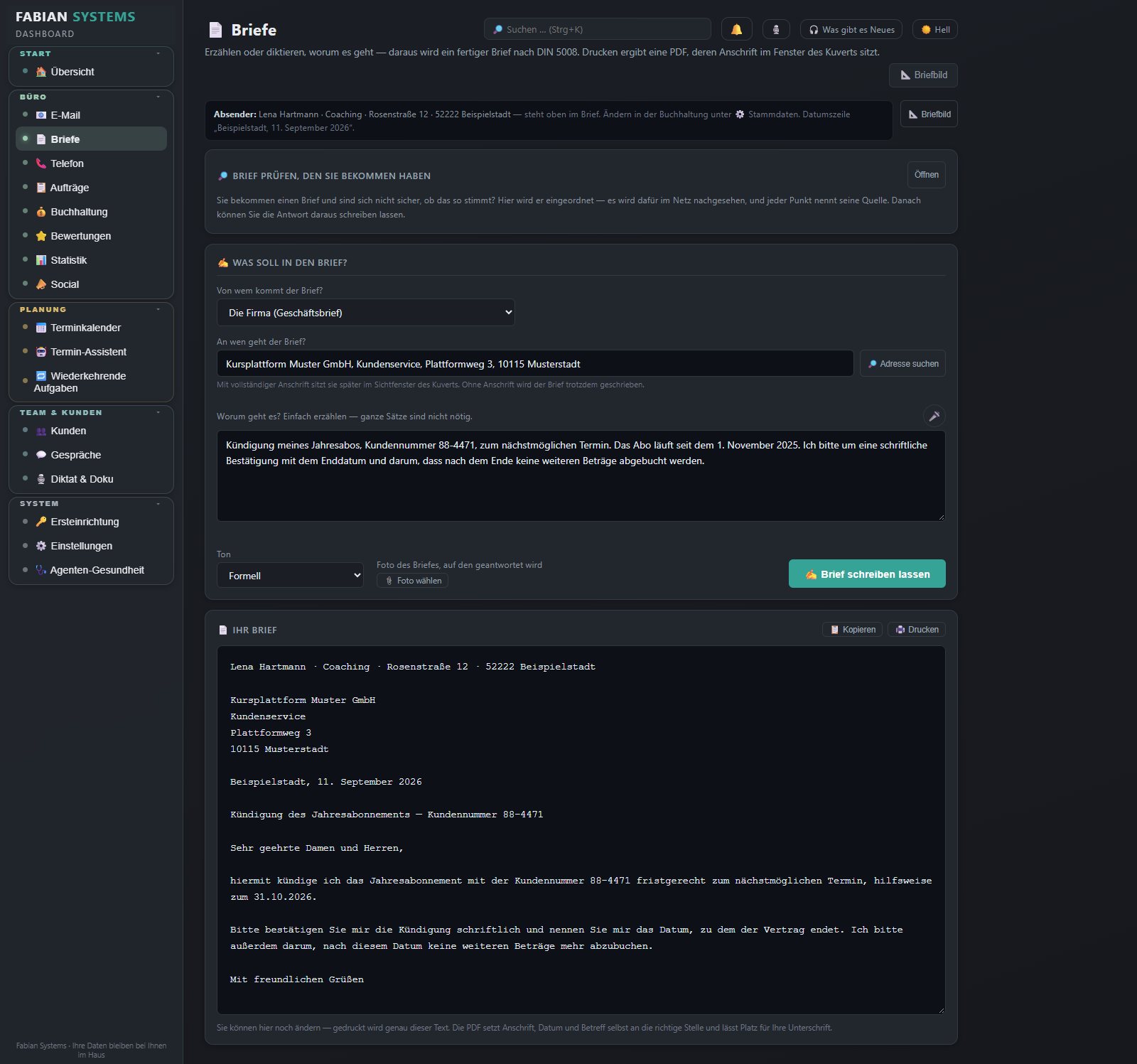This screenshot has width=1137, height=1064.
Task: Click the 'Brief schreiben lassen' button
Action: [x=867, y=574]
